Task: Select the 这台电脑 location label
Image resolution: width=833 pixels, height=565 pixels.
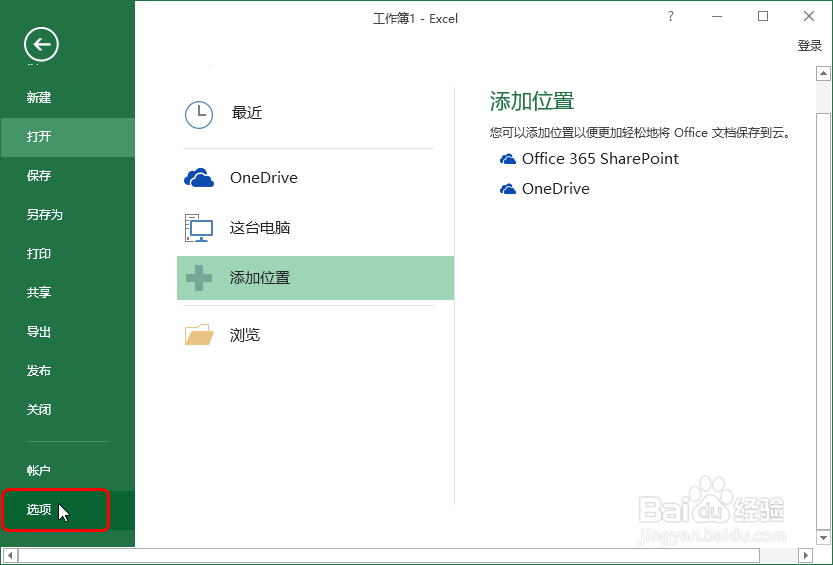Action: [x=260, y=228]
